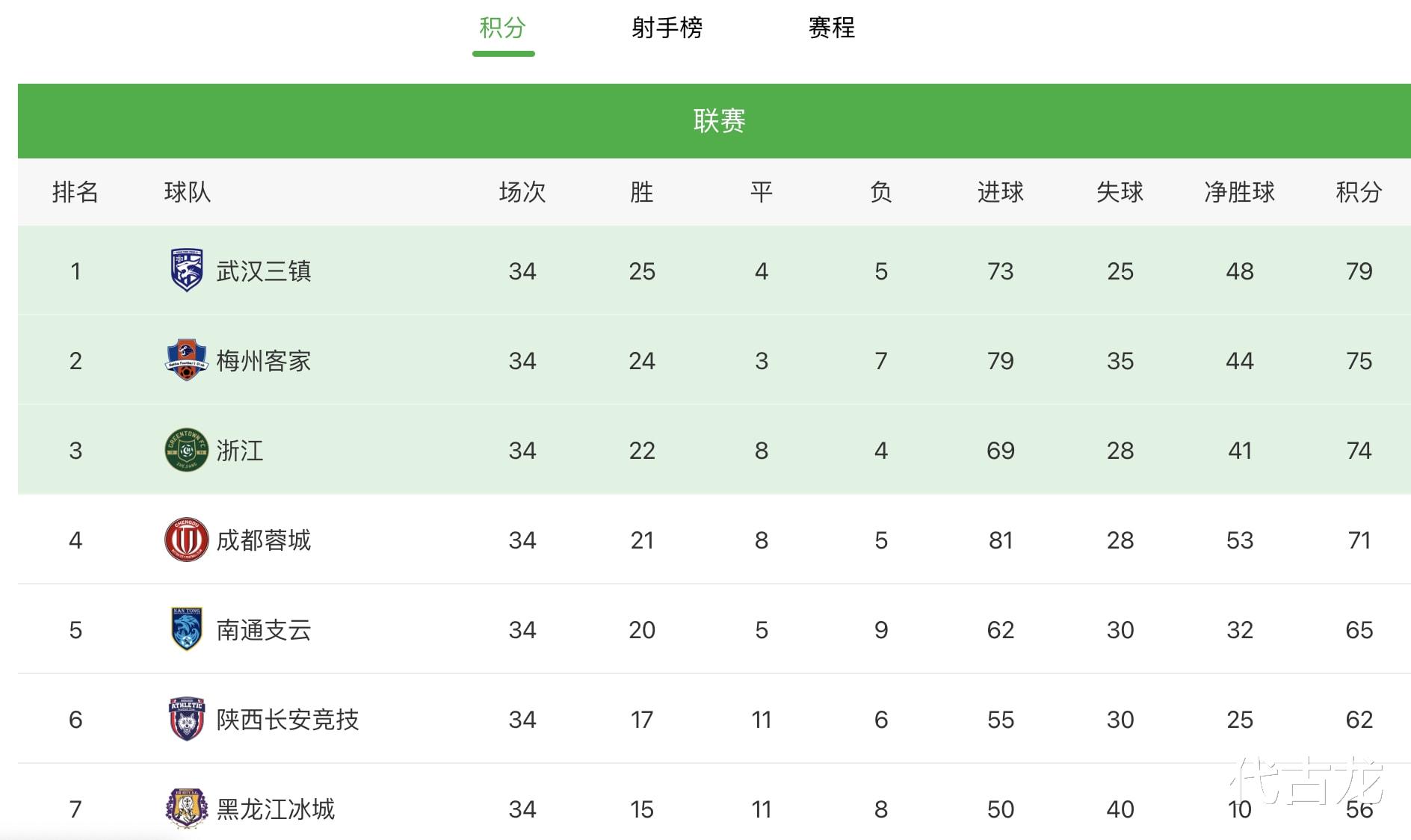Select the 梅州客家 team name text
Image resolution: width=1411 pixels, height=840 pixels.
pos(264,360)
